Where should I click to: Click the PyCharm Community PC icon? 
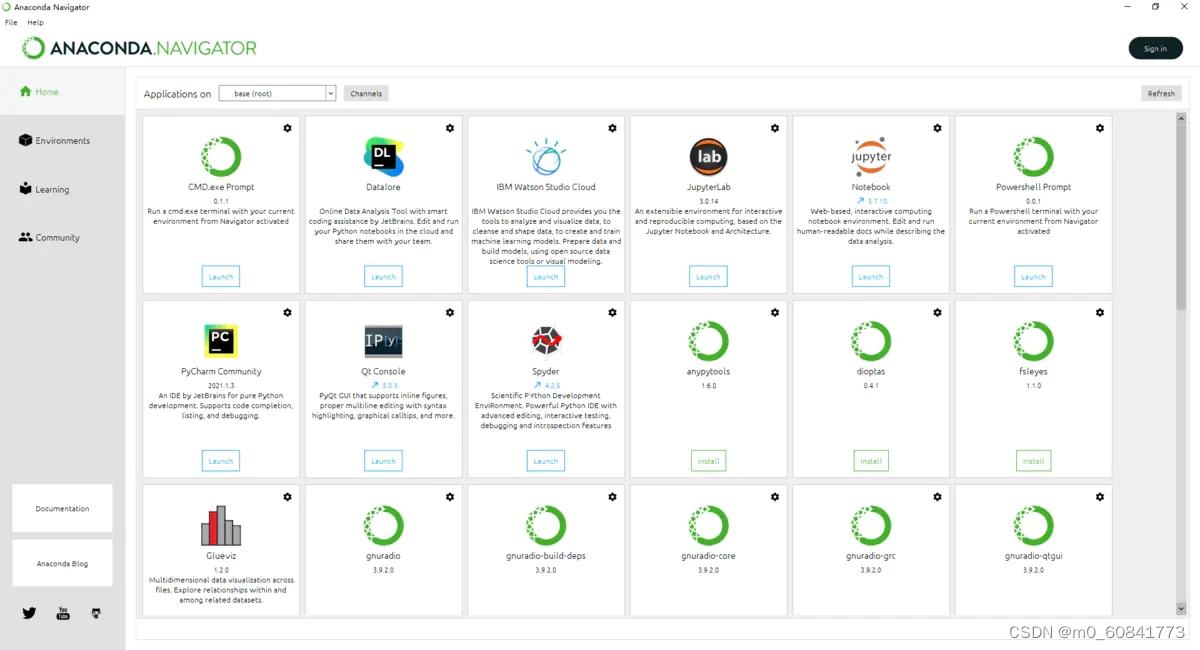(221, 341)
